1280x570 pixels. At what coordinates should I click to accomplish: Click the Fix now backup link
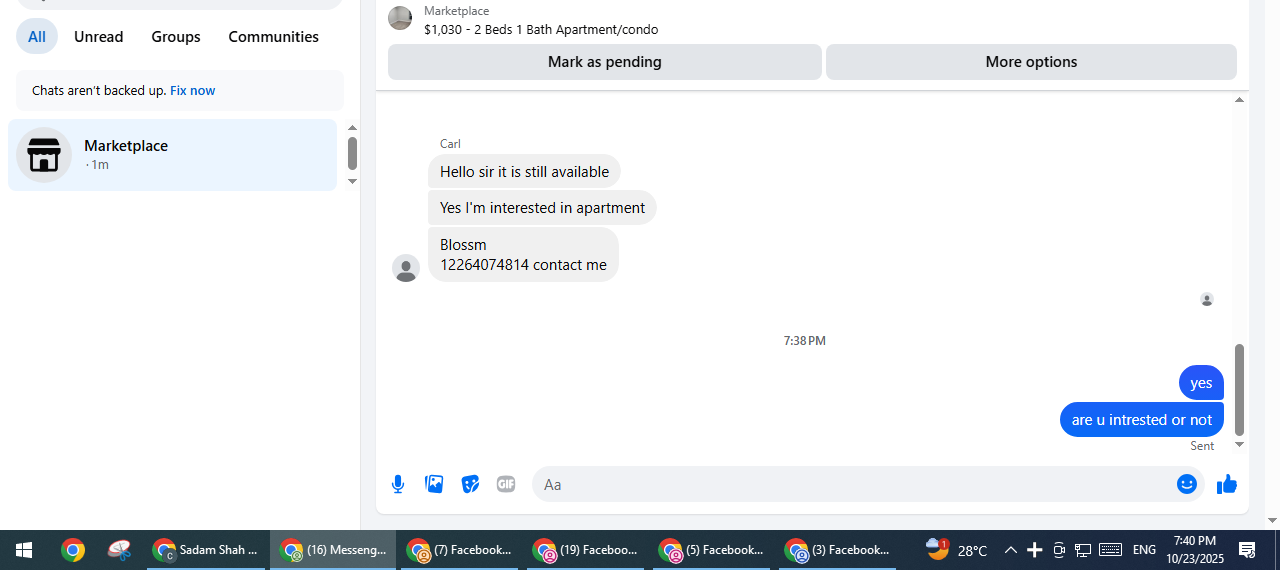[x=192, y=91]
